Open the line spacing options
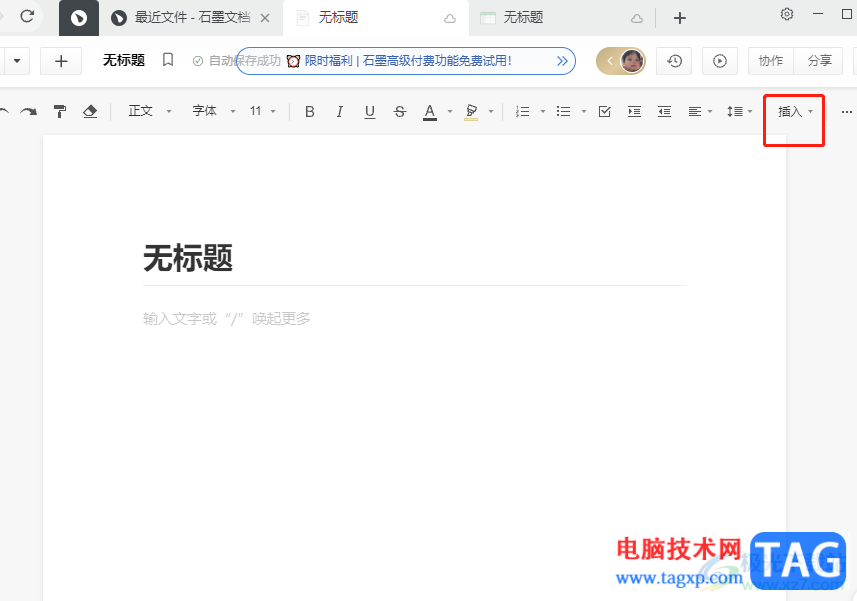This screenshot has height=601, width=857. [x=739, y=111]
